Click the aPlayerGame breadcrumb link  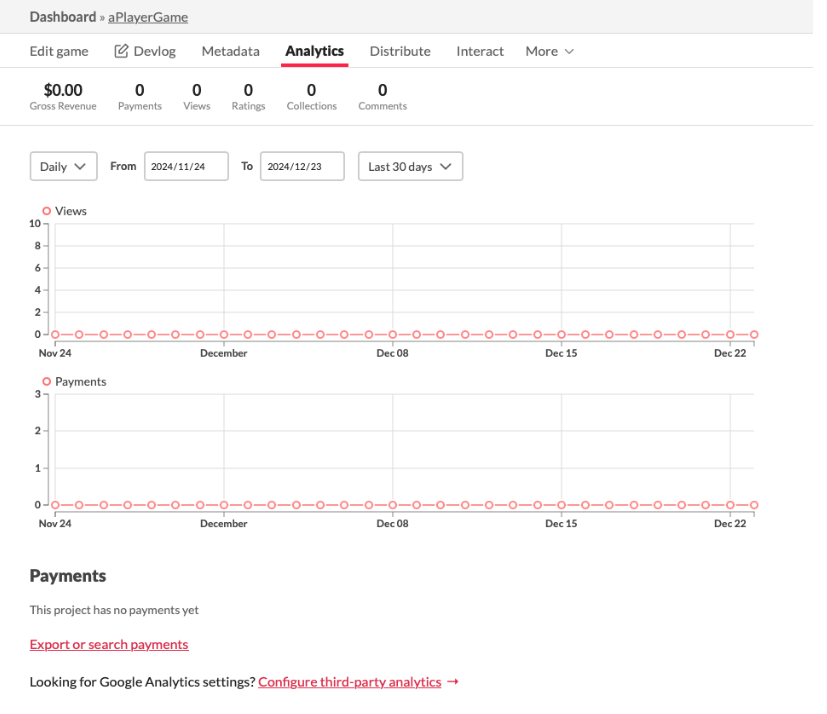[148, 17]
